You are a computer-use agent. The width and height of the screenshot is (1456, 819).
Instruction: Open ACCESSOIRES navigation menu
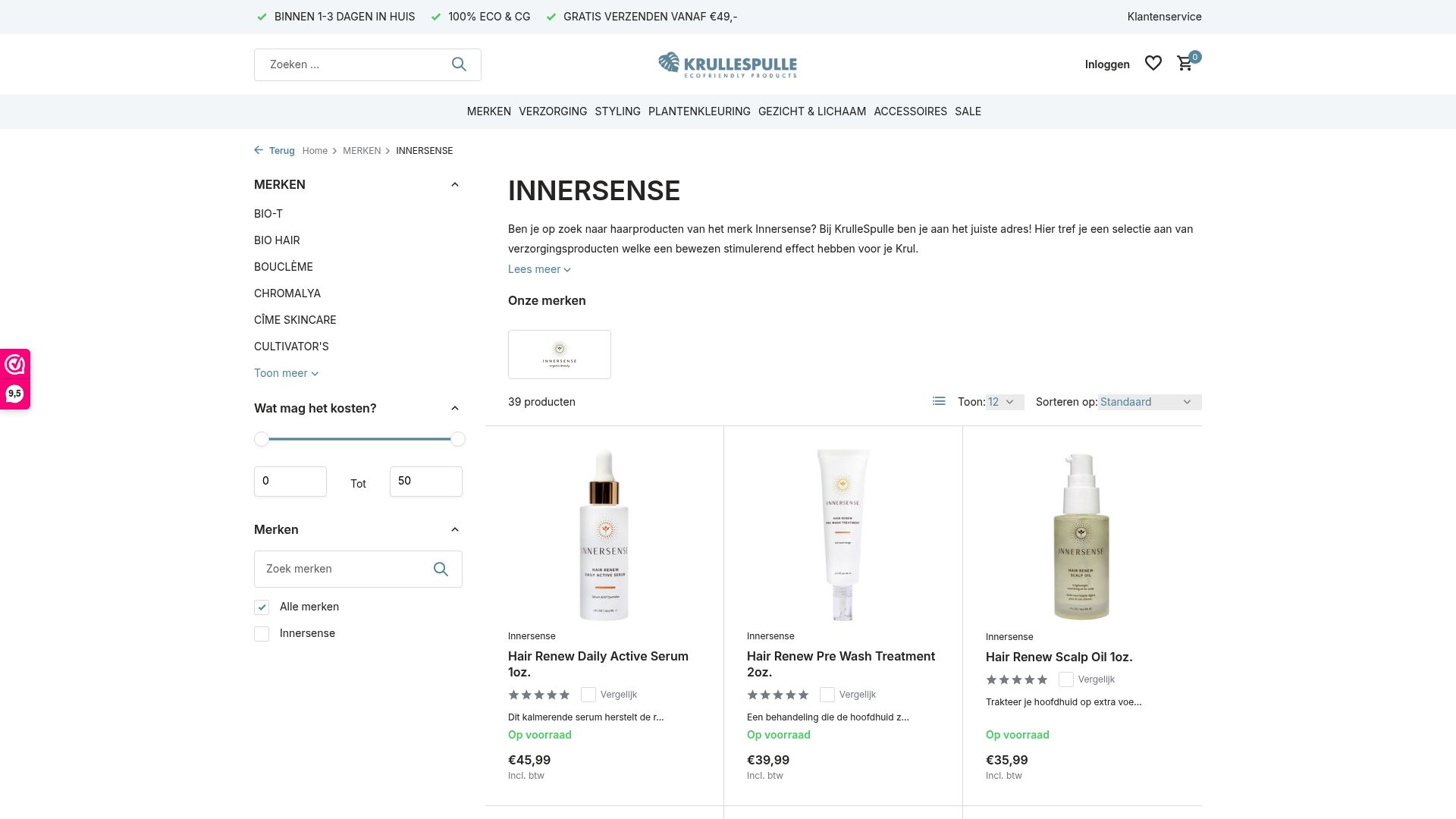point(910,111)
